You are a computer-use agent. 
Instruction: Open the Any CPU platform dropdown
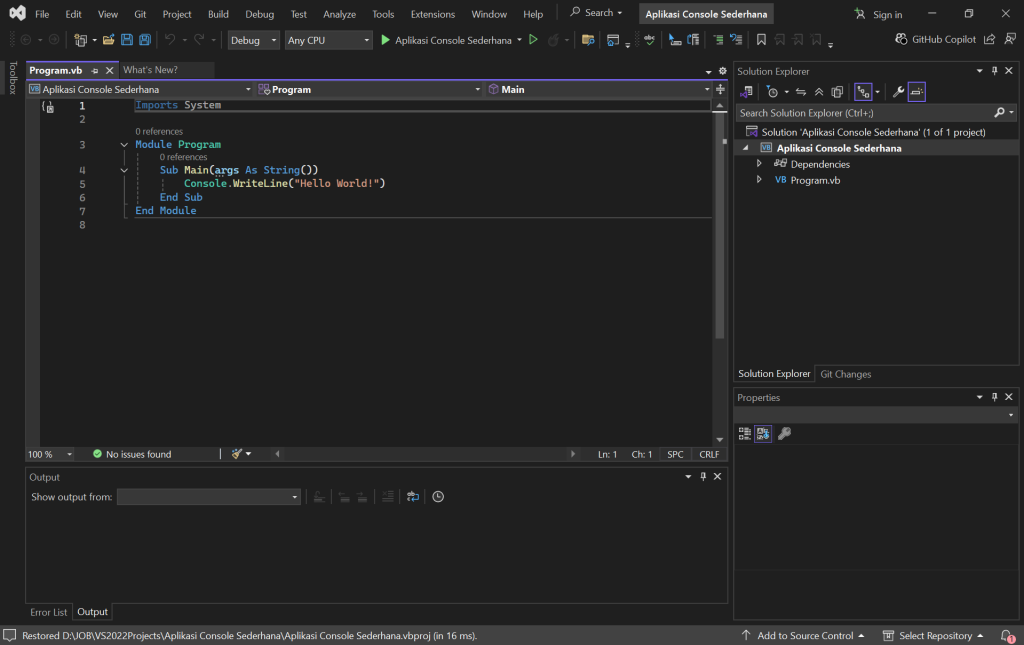pyautogui.click(x=328, y=40)
